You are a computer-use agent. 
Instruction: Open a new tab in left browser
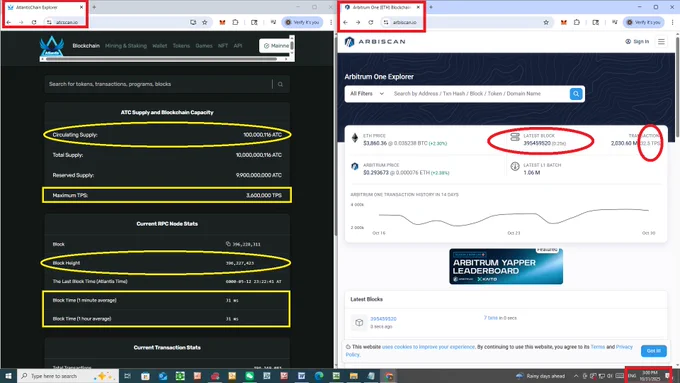pos(94,7)
